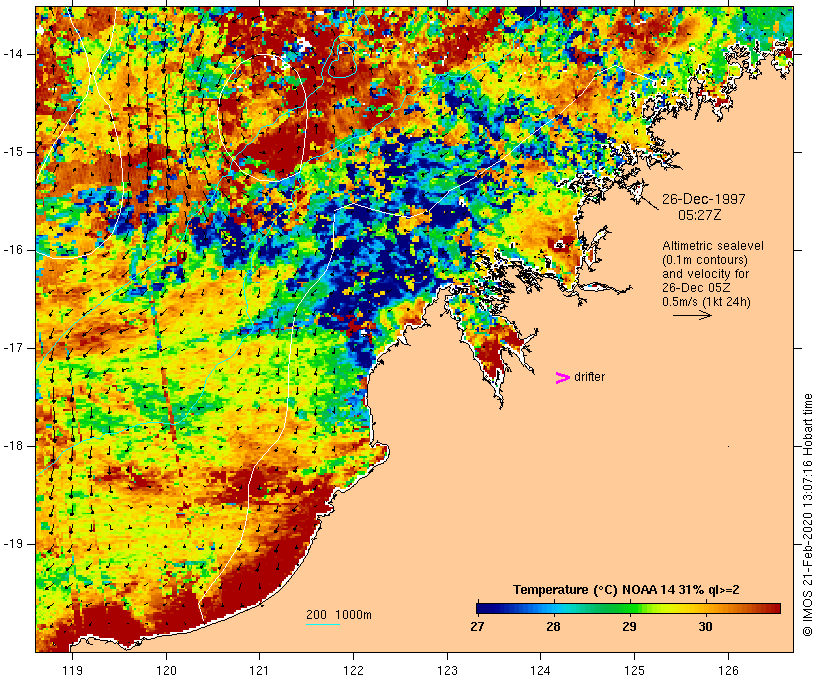Click the '-14' latitude axis label
Screen dimensions: 820x680
pos(13,54)
